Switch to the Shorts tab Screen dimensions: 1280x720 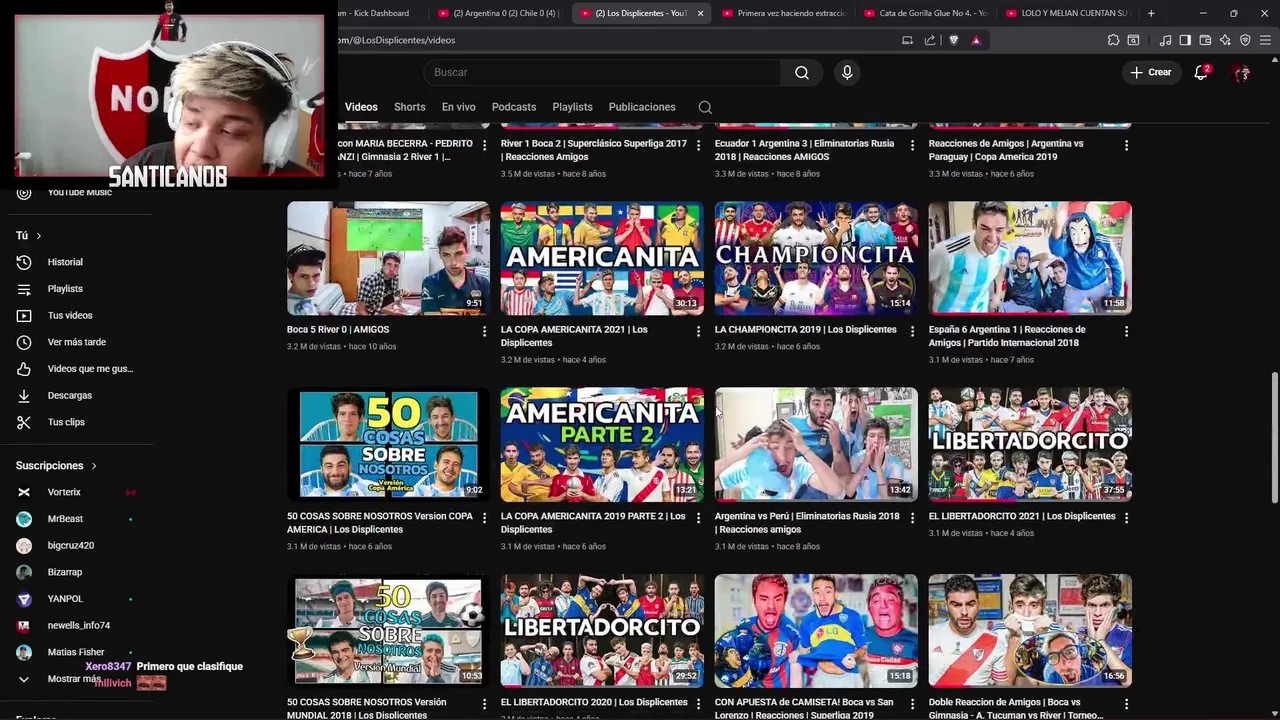409,107
